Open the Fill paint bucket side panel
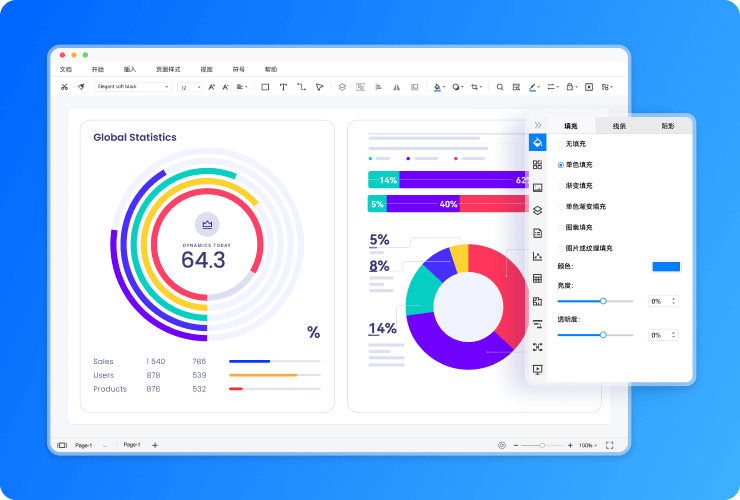Image resolution: width=740 pixels, height=500 pixels. pos(538,142)
